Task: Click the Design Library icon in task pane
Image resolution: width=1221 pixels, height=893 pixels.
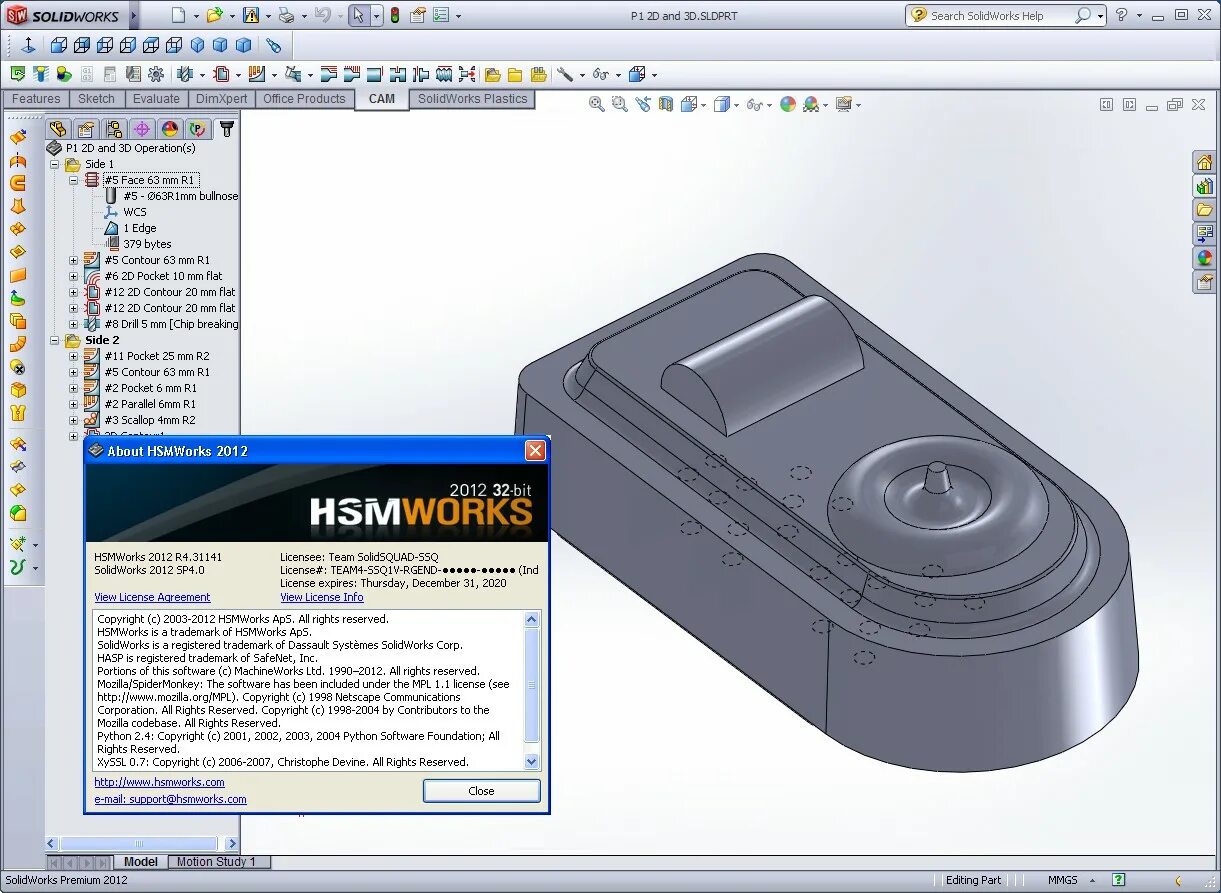Action: pos(1206,186)
